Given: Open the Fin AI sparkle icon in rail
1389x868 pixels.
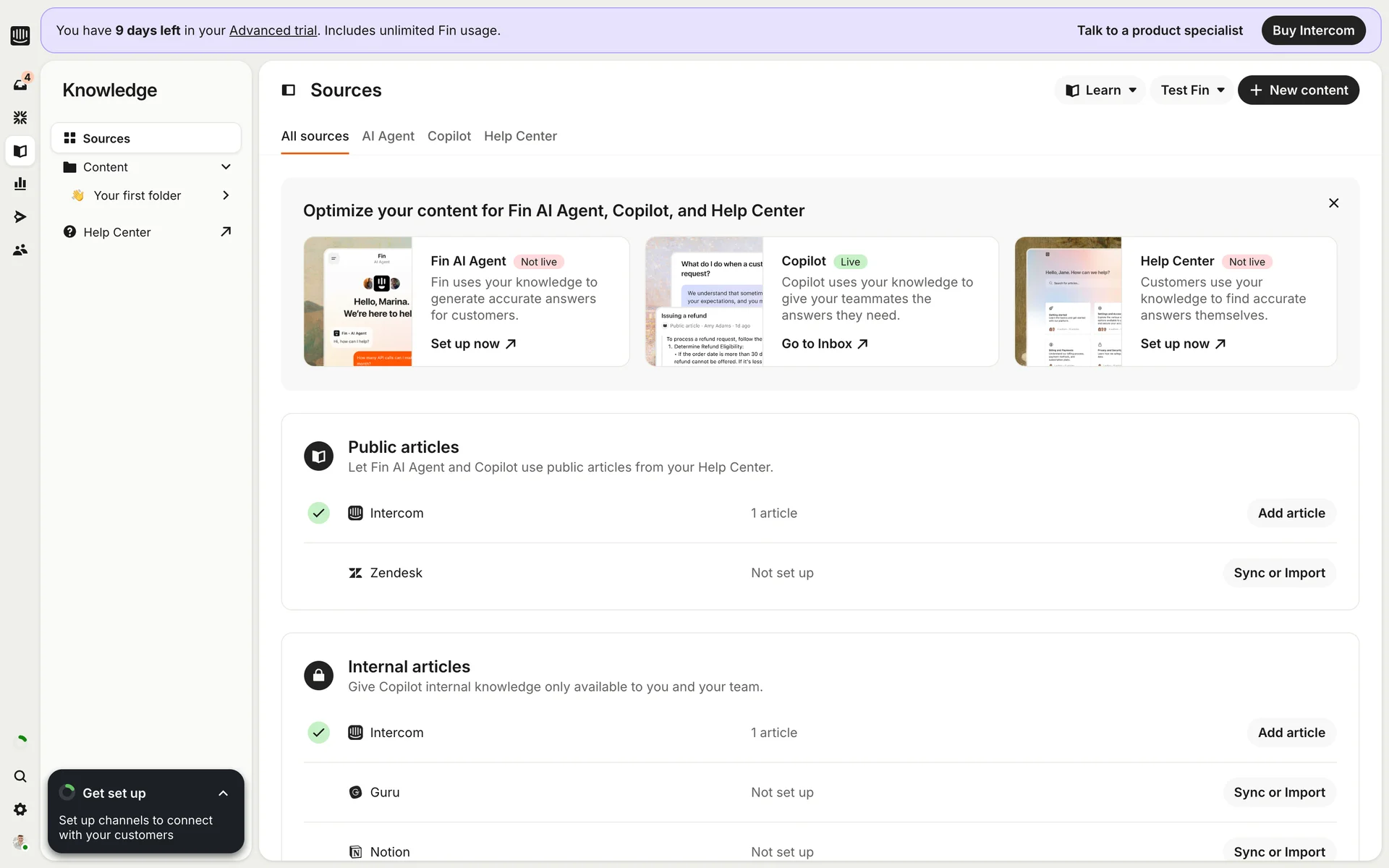Looking at the screenshot, I should coord(20,117).
